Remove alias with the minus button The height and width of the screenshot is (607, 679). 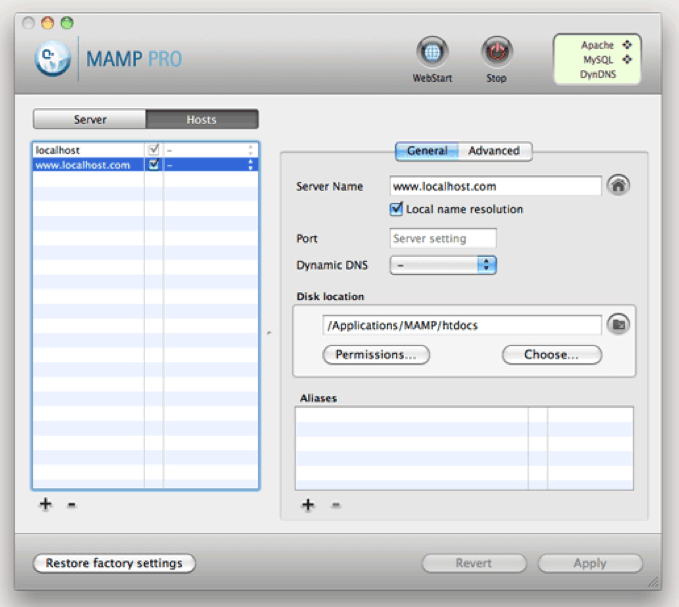coord(336,505)
